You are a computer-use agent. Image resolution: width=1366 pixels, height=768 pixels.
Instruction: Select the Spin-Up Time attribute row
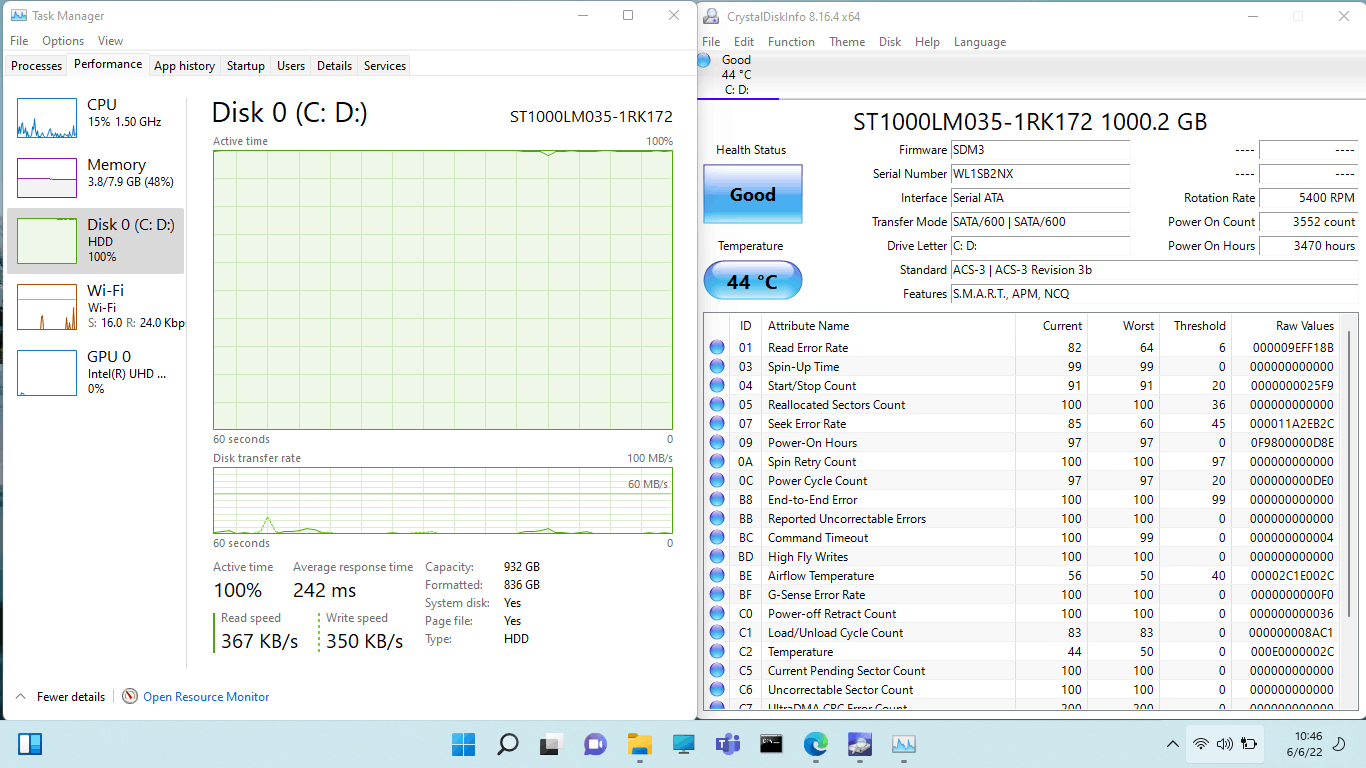pyautogui.click(x=1023, y=367)
